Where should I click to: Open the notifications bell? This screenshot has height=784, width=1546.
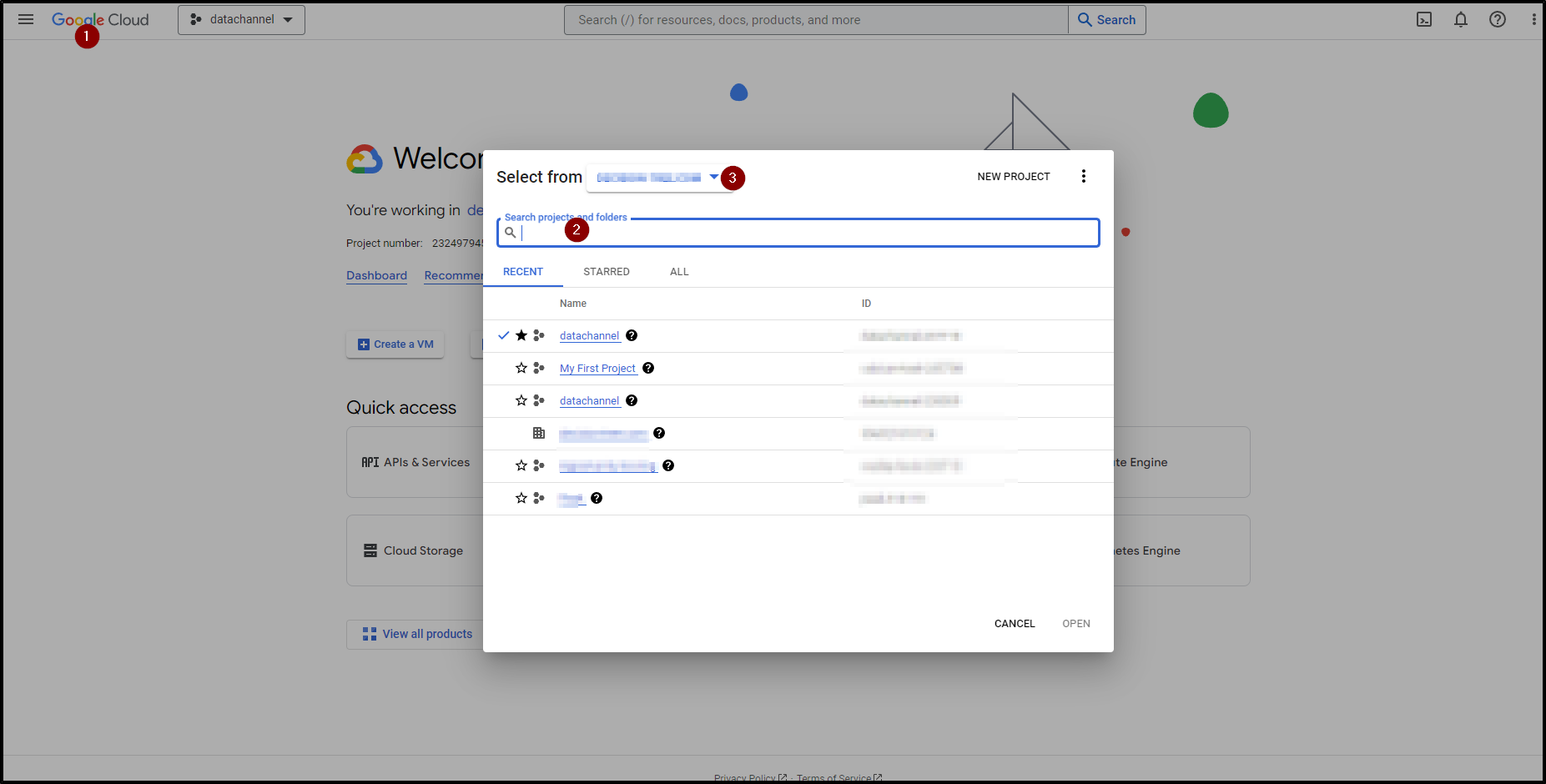[x=1461, y=19]
